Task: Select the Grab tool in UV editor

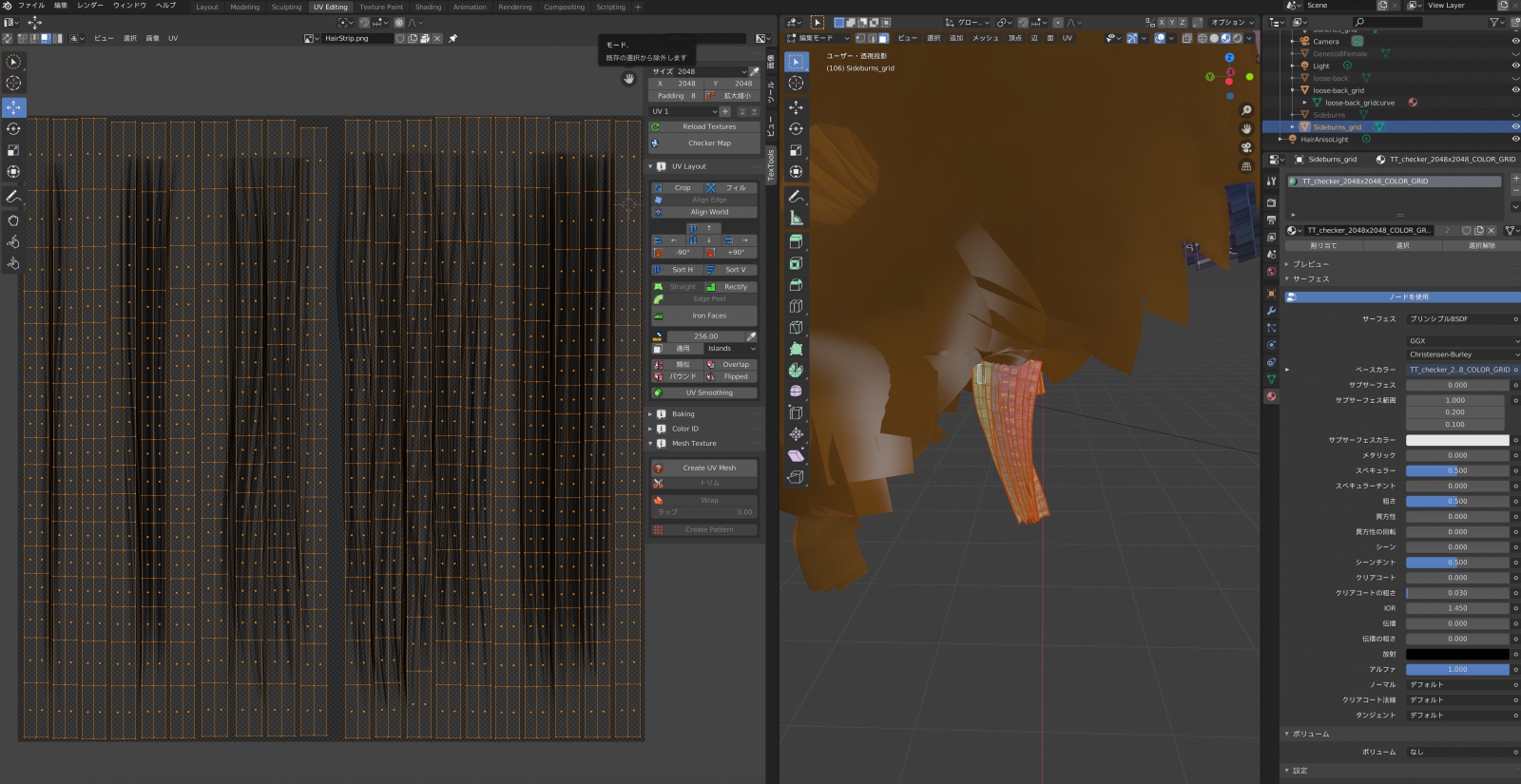Action: [13, 220]
